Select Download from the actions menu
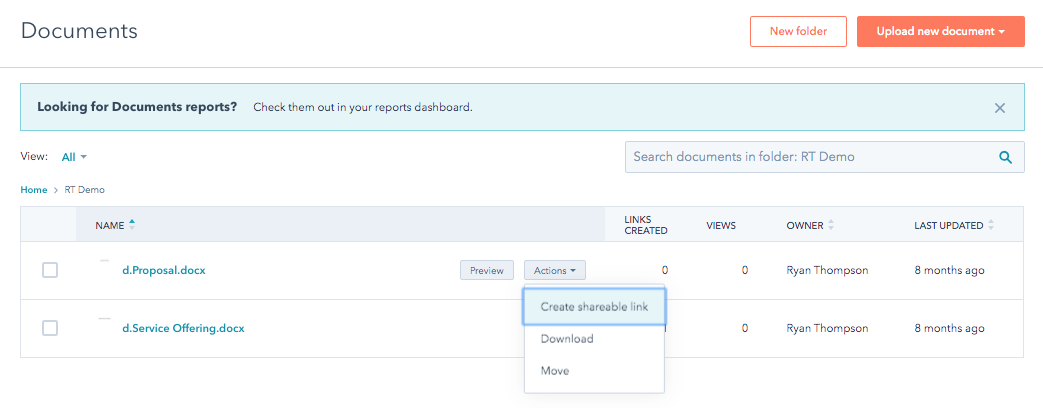1043x408 pixels. point(567,339)
